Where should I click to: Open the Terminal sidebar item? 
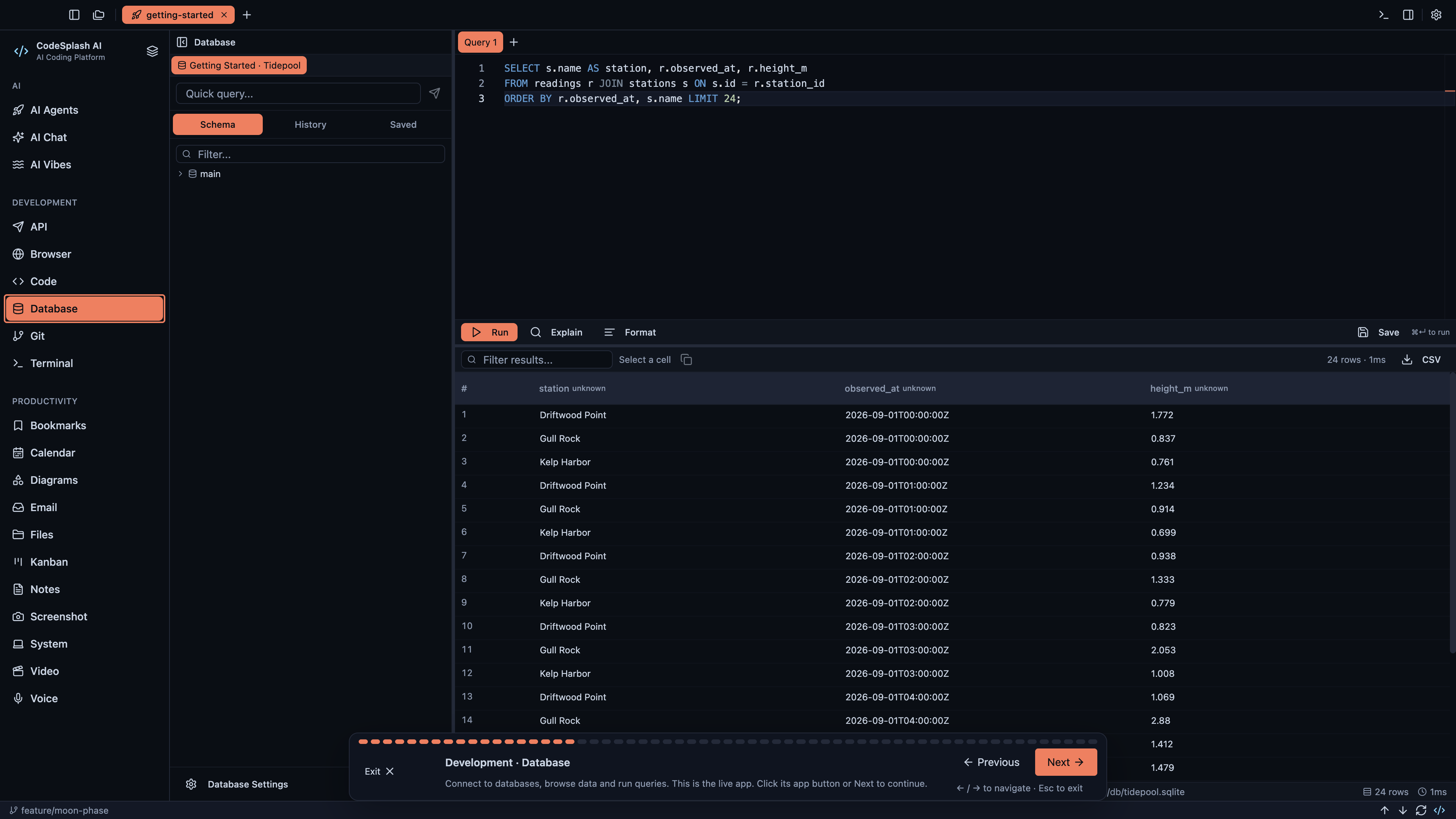85,363
